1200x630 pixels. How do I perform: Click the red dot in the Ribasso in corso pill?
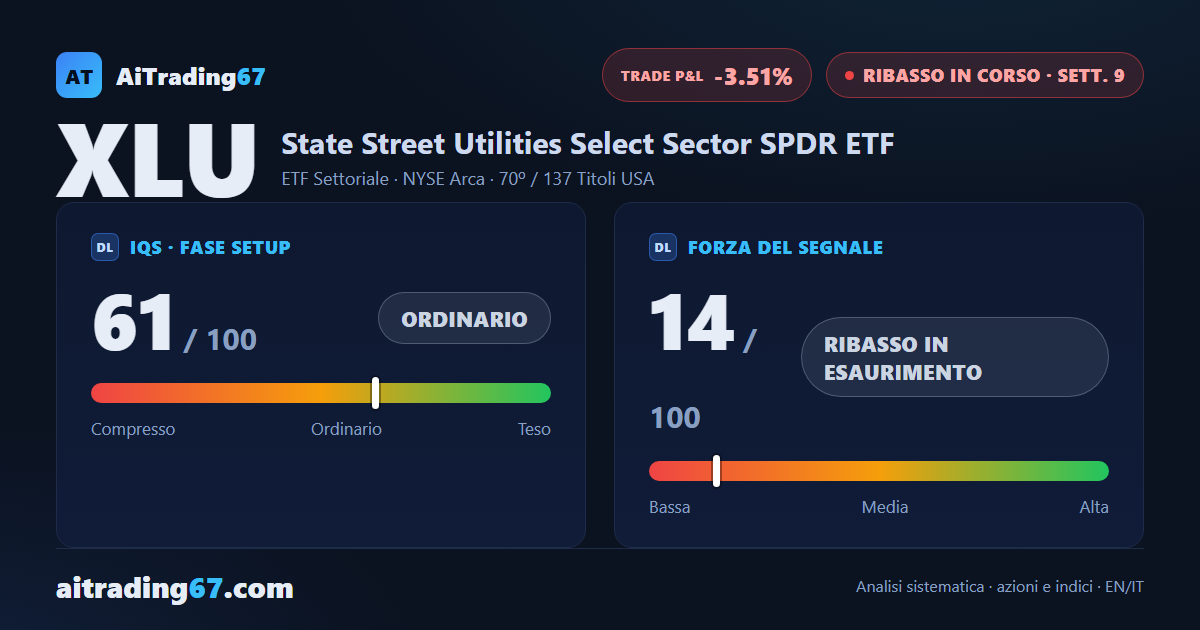point(849,75)
